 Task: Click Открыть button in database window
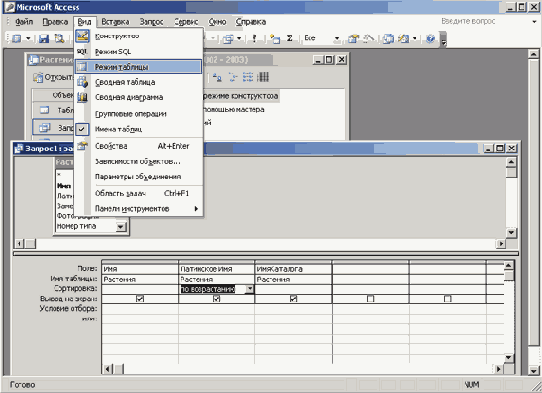click(x=54, y=77)
